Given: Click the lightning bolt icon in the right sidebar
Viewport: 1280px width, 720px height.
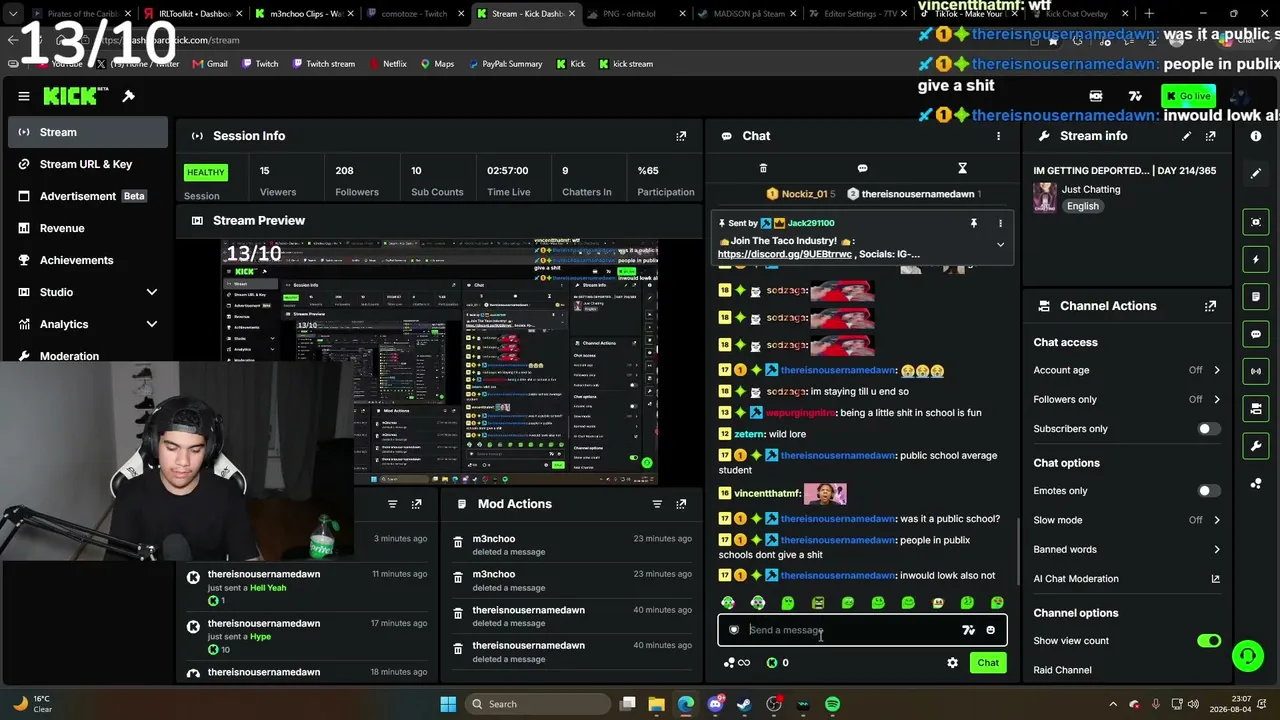Looking at the screenshot, I should pyautogui.click(x=1256, y=259).
